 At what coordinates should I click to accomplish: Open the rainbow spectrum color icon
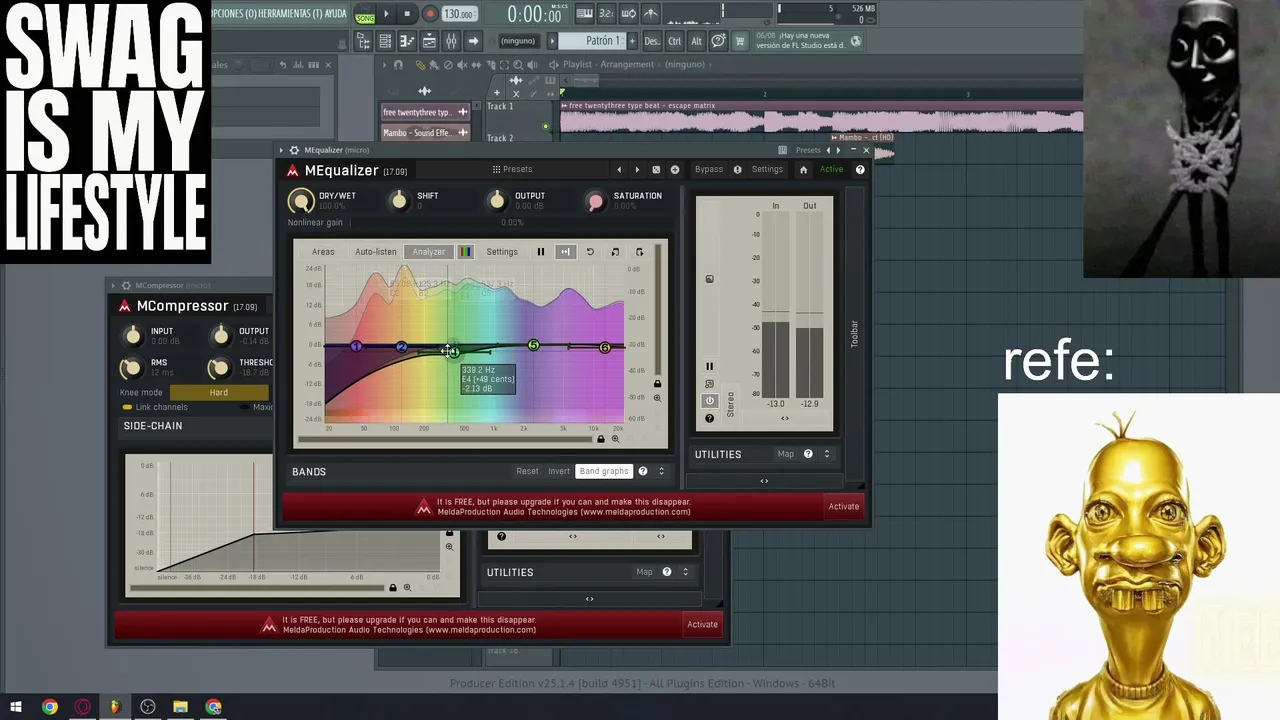tap(466, 252)
